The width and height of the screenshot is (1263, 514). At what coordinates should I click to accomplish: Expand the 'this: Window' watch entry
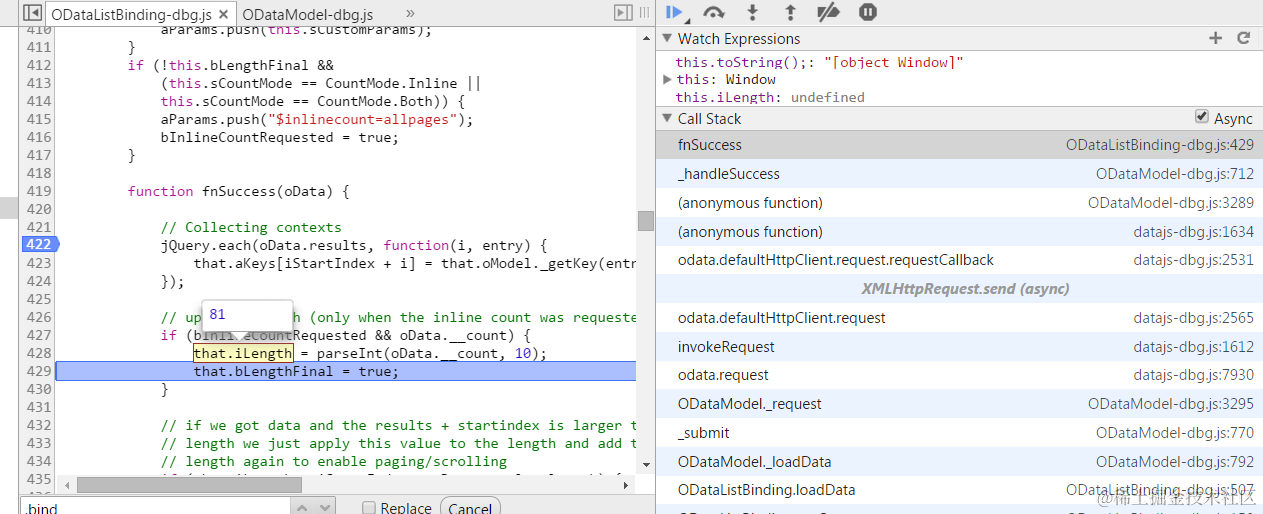(x=667, y=79)
